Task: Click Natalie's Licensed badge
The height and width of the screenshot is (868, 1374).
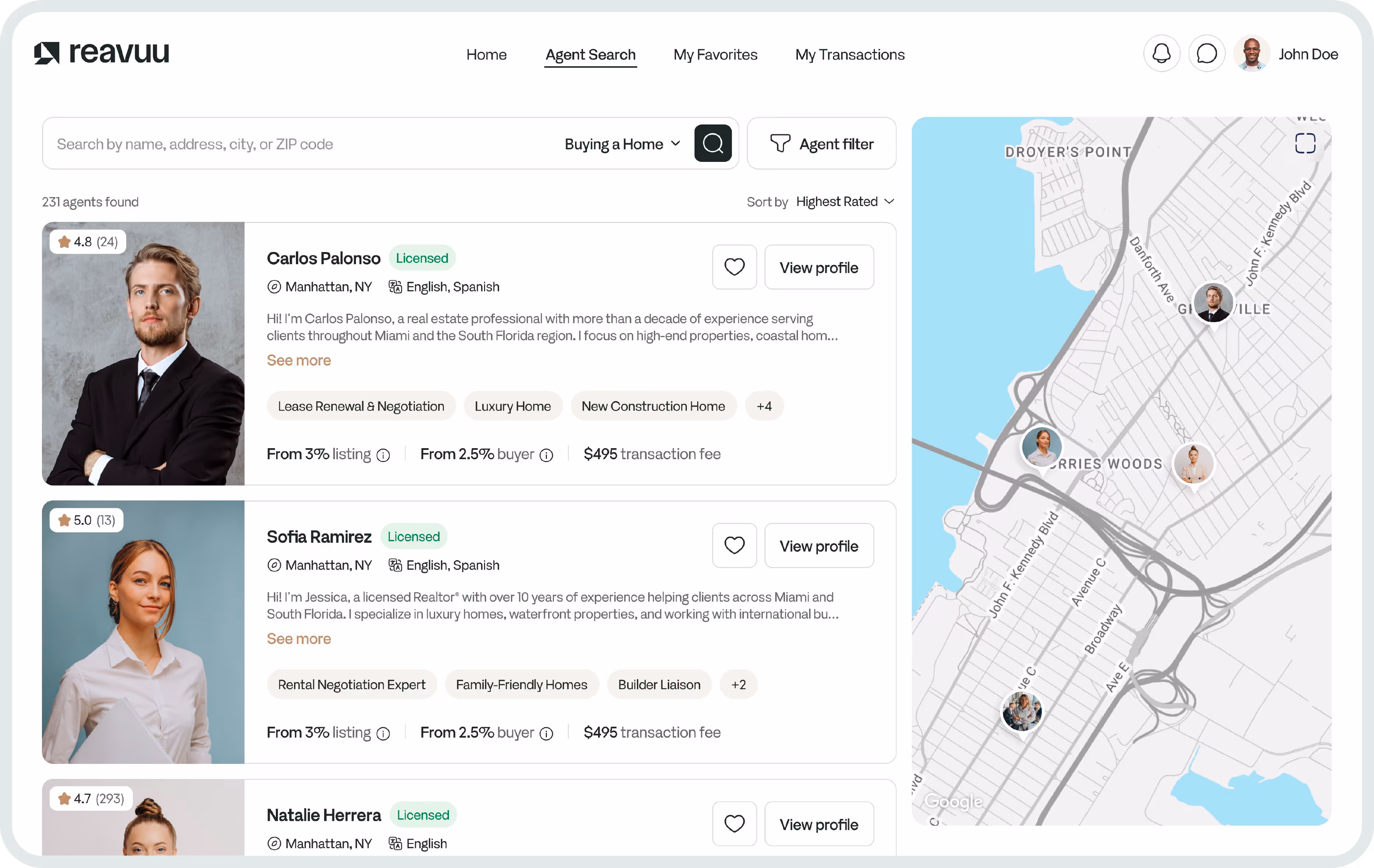Action: pyautogui.click(x=423, y=815)
